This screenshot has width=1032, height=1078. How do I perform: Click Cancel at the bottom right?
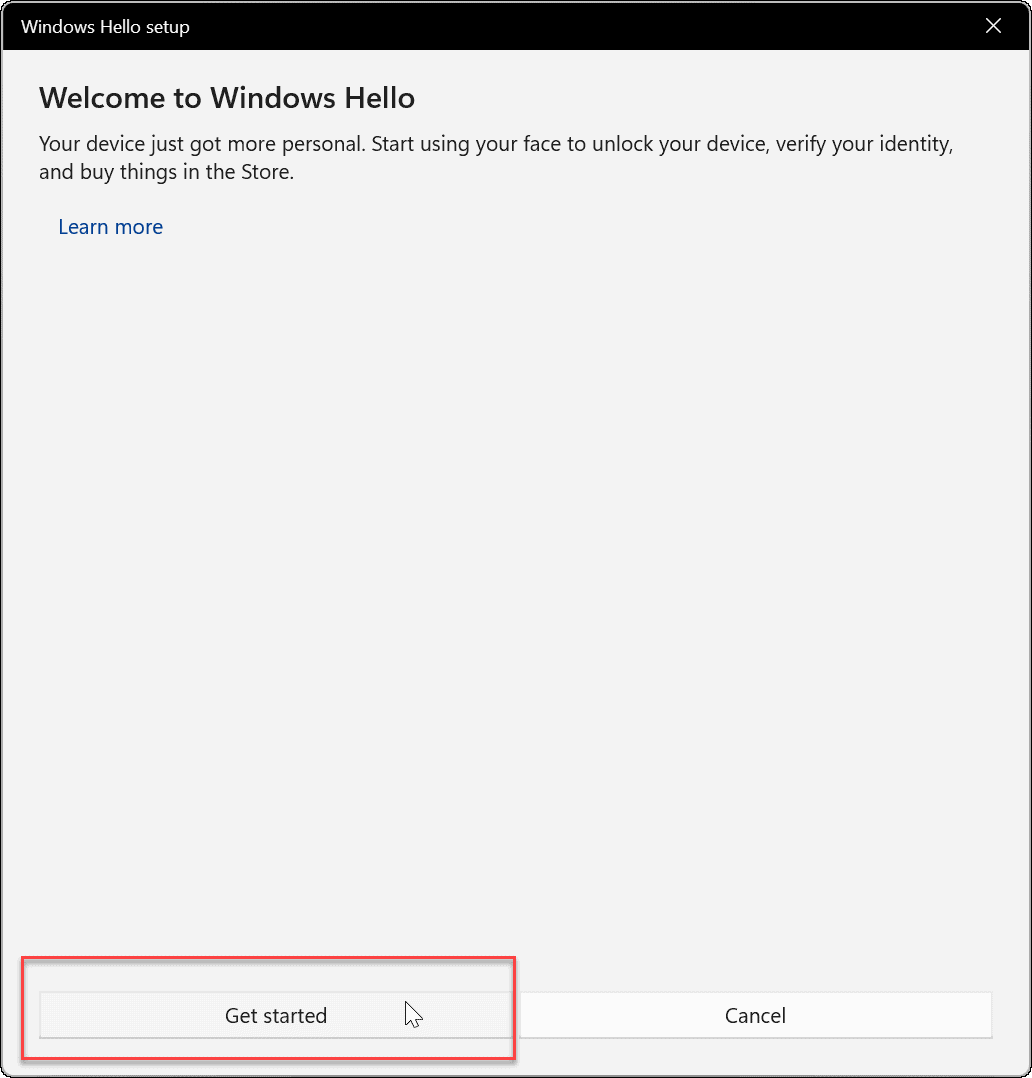click(x=755, y=1015)
